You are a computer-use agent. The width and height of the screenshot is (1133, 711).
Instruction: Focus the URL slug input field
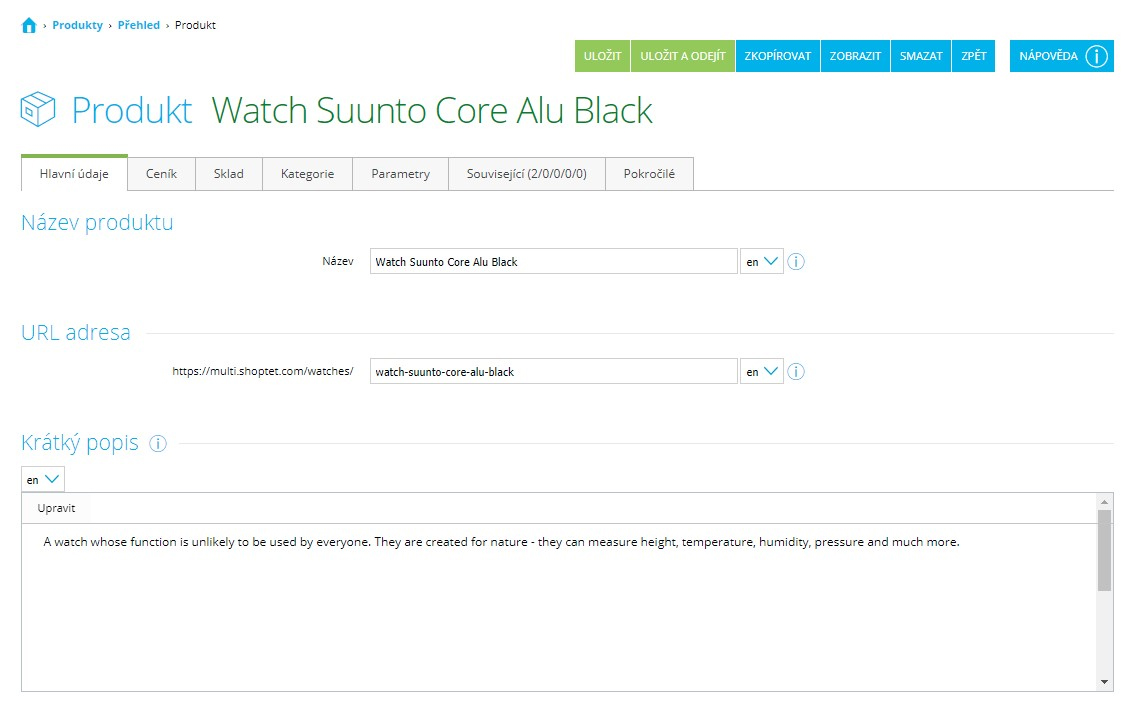tap(553, 371)
